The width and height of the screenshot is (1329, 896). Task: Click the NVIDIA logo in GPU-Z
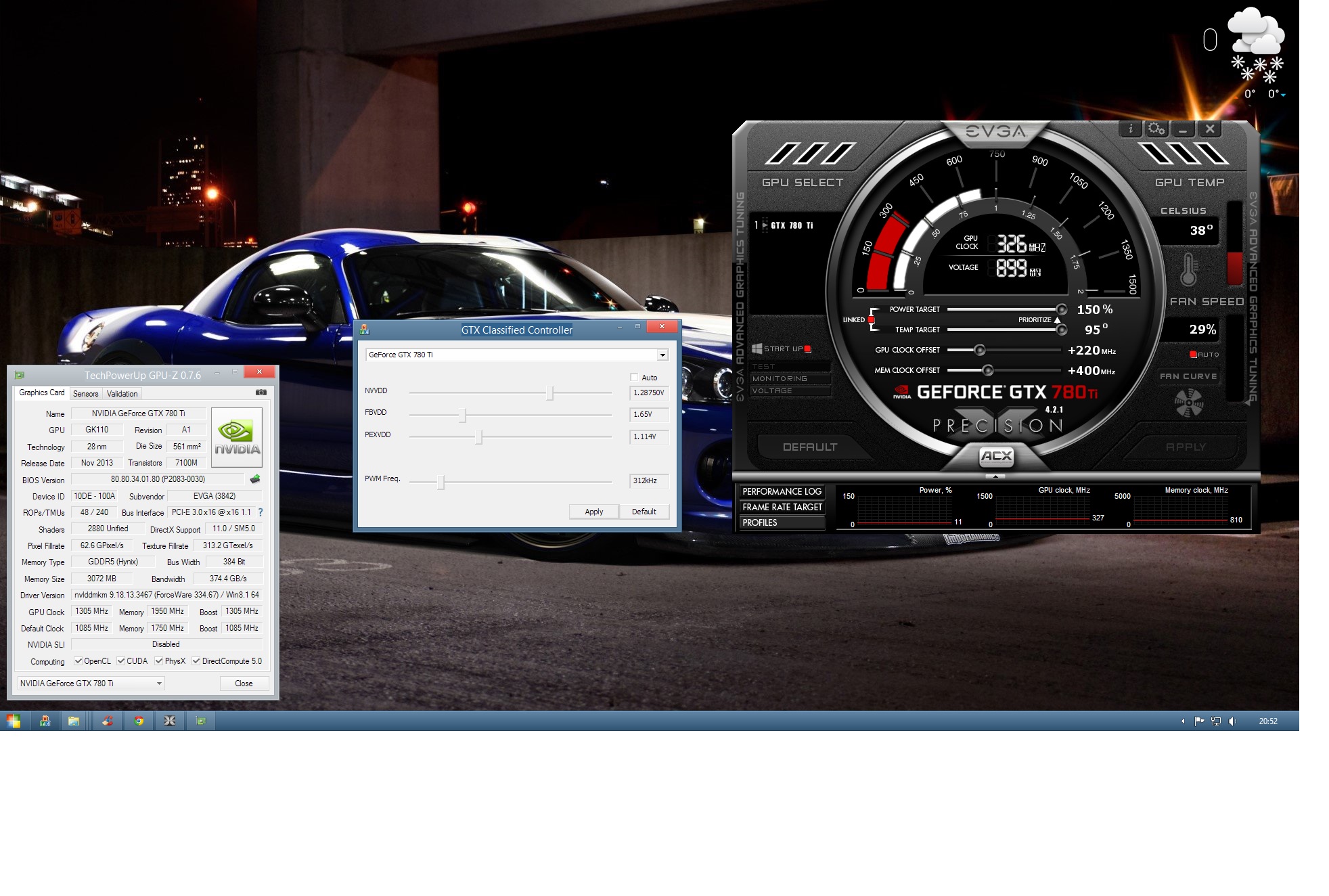(x=237, y=437)
